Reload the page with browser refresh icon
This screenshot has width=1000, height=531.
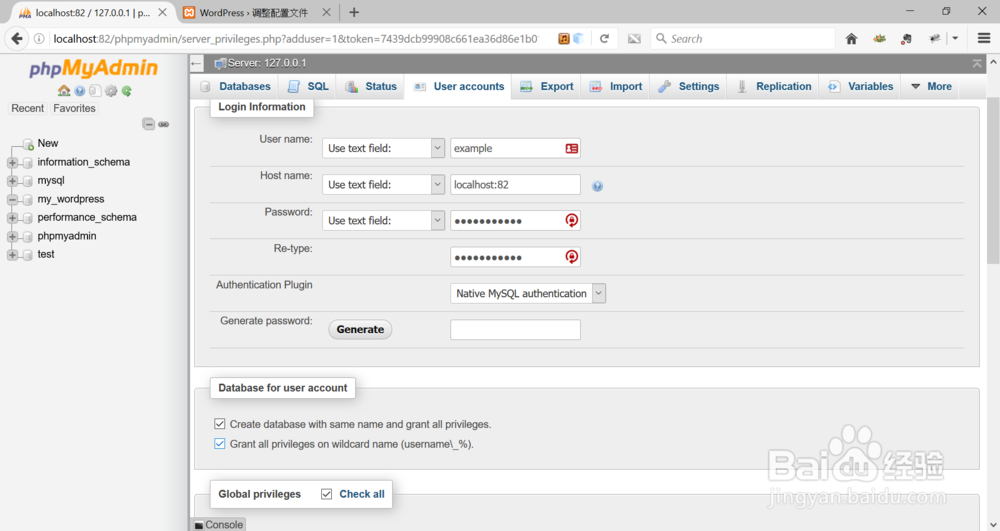[x=604, y=39]
